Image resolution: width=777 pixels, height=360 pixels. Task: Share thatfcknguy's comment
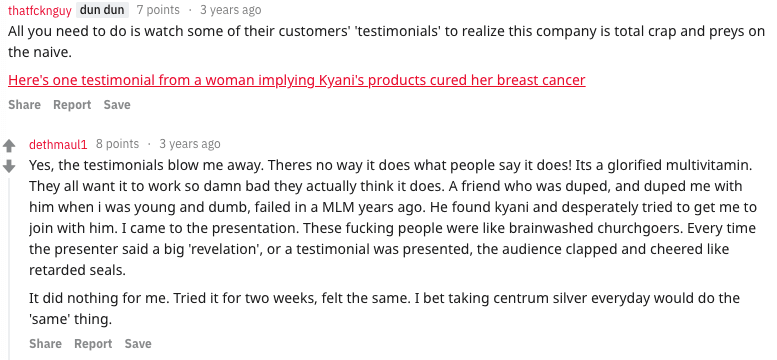(24, 105)
